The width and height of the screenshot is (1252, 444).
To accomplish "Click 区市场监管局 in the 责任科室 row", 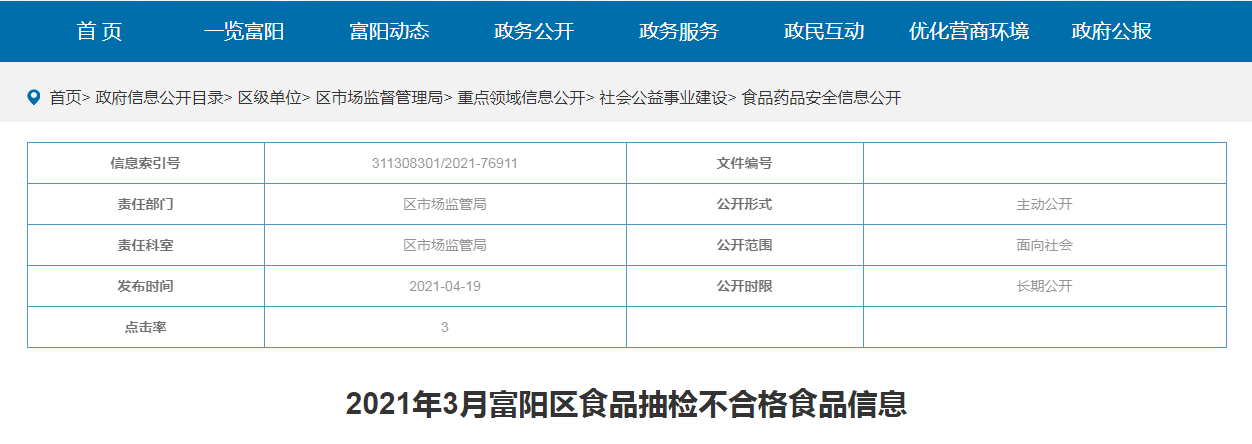I will pyautogui.click(x=445, y=245).
